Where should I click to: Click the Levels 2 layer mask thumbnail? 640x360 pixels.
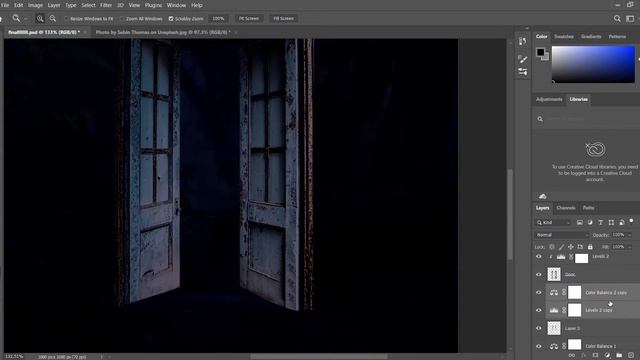click(x=582, y=258)
